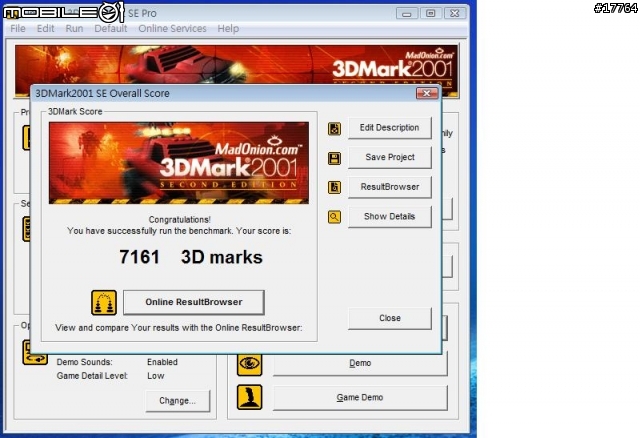Open the Run menu

[x=74, y=29]
